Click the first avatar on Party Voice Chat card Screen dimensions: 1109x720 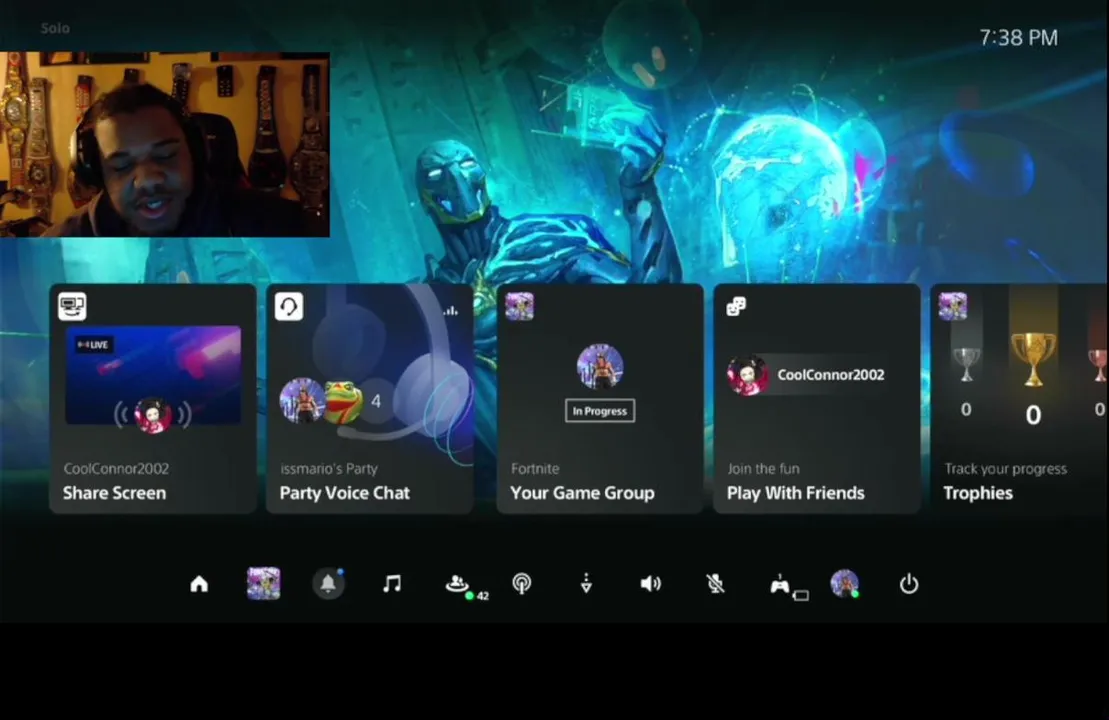click(302, 400)
